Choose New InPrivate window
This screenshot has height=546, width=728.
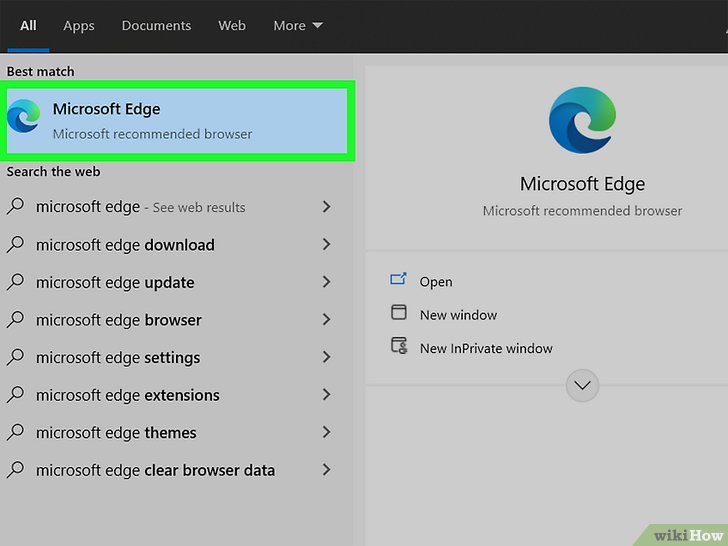[486, 348]
